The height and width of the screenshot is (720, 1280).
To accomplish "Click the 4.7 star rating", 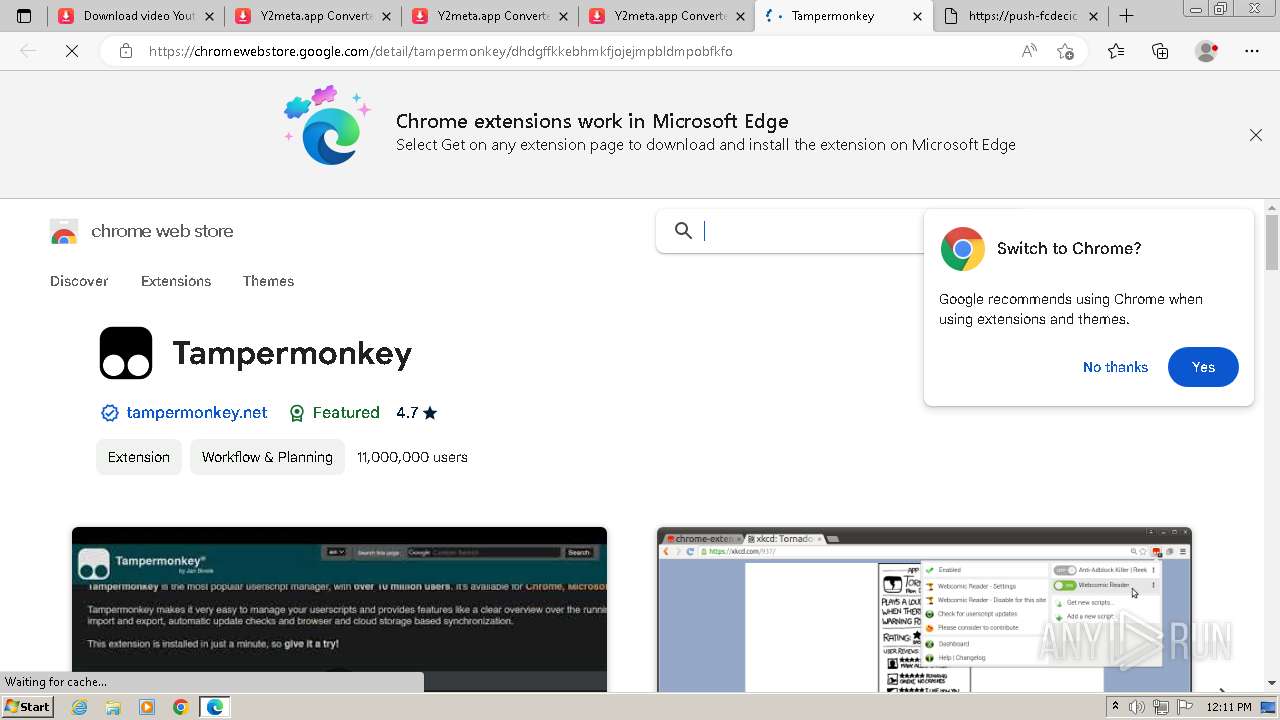I will 416,412.
